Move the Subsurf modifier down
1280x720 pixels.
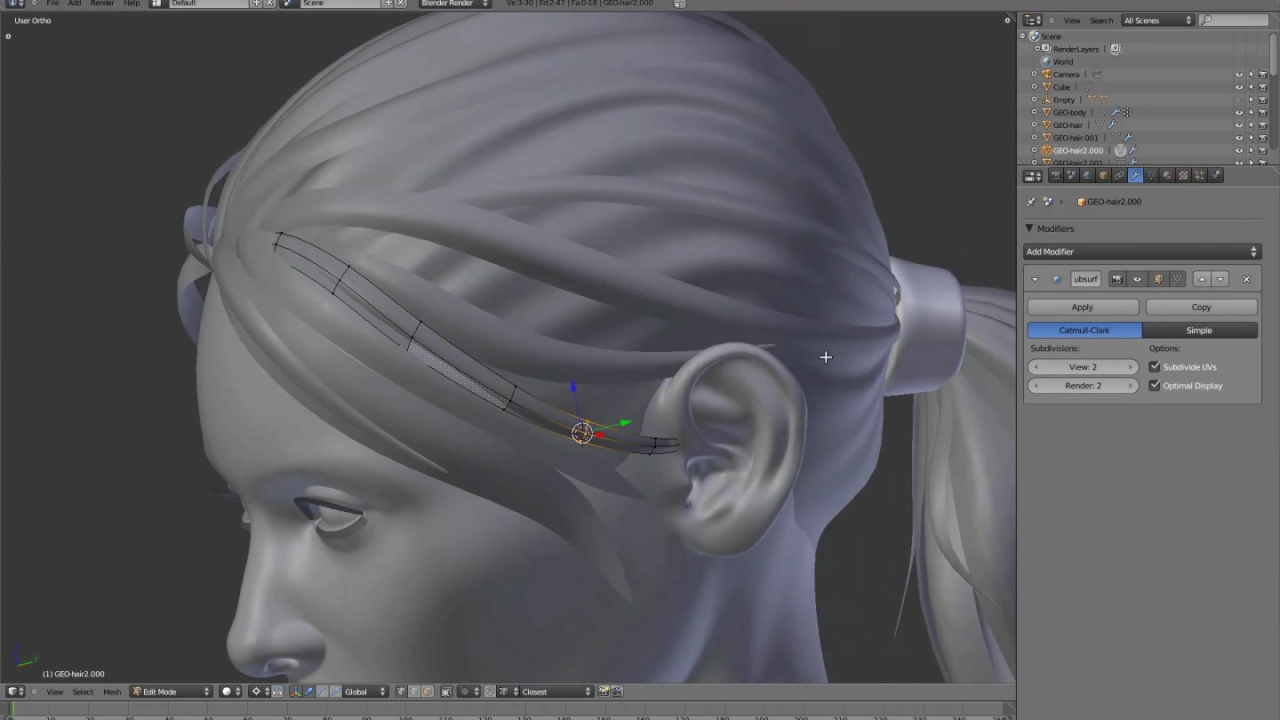1220,279
